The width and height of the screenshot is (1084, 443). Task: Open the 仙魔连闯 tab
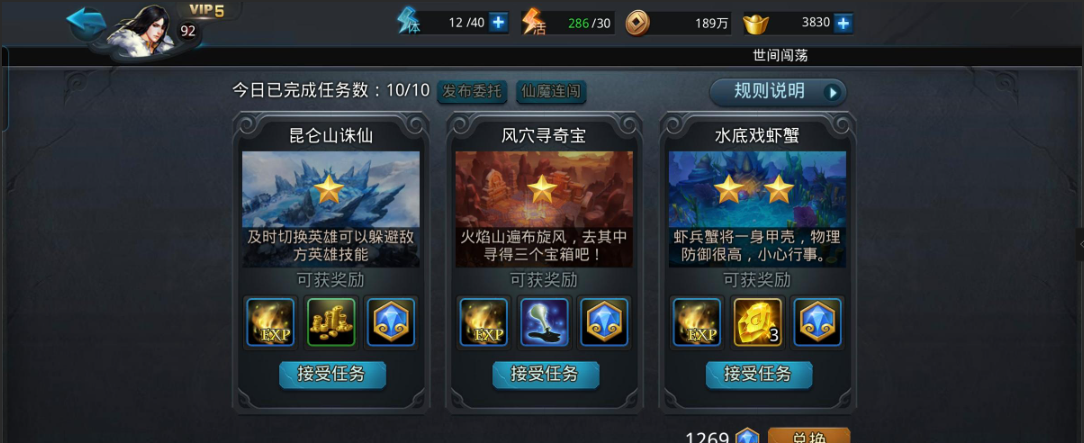pos(551,91)
